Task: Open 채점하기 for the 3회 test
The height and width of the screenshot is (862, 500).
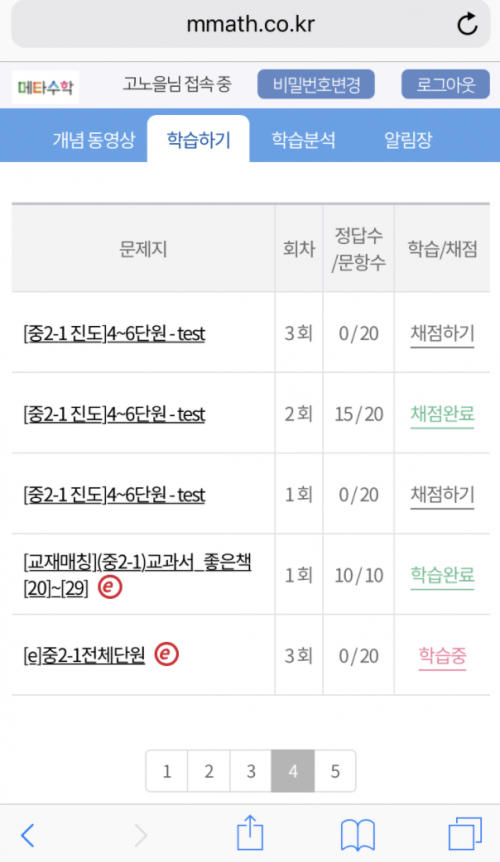Action: 442,333
